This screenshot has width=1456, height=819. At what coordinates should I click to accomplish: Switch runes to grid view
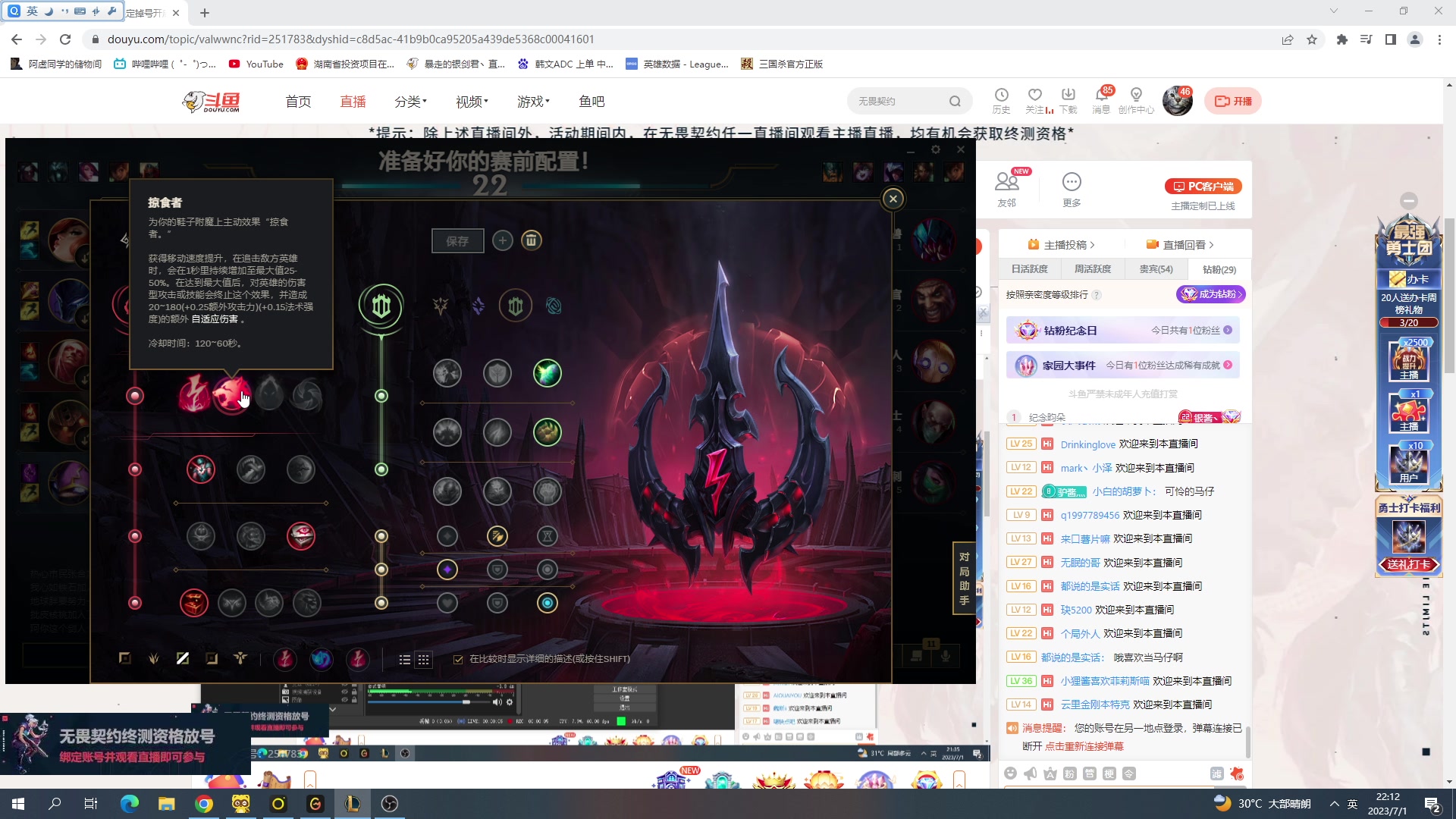point(424,660)
